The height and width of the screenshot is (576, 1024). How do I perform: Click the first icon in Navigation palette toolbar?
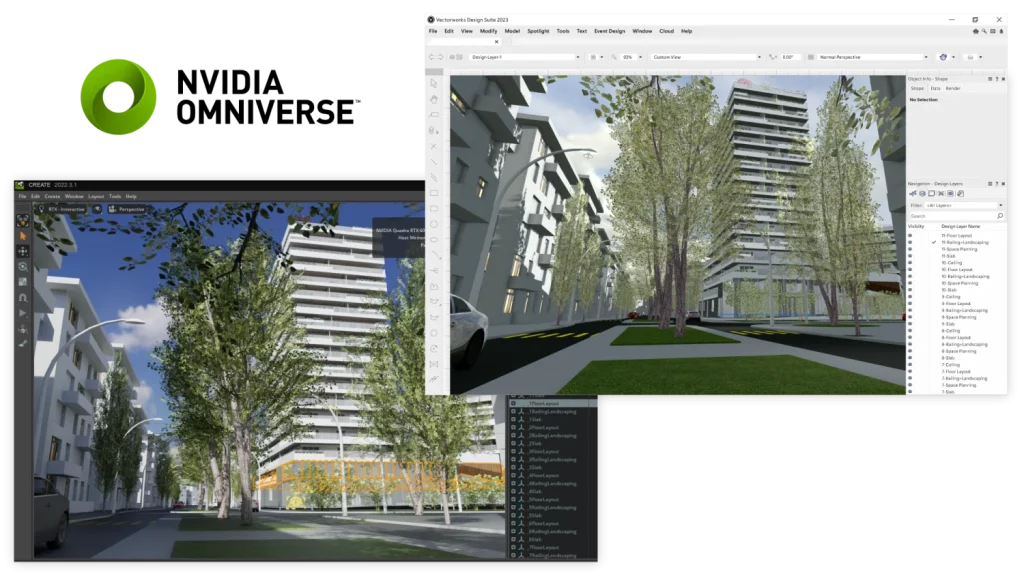pos(913,194)
